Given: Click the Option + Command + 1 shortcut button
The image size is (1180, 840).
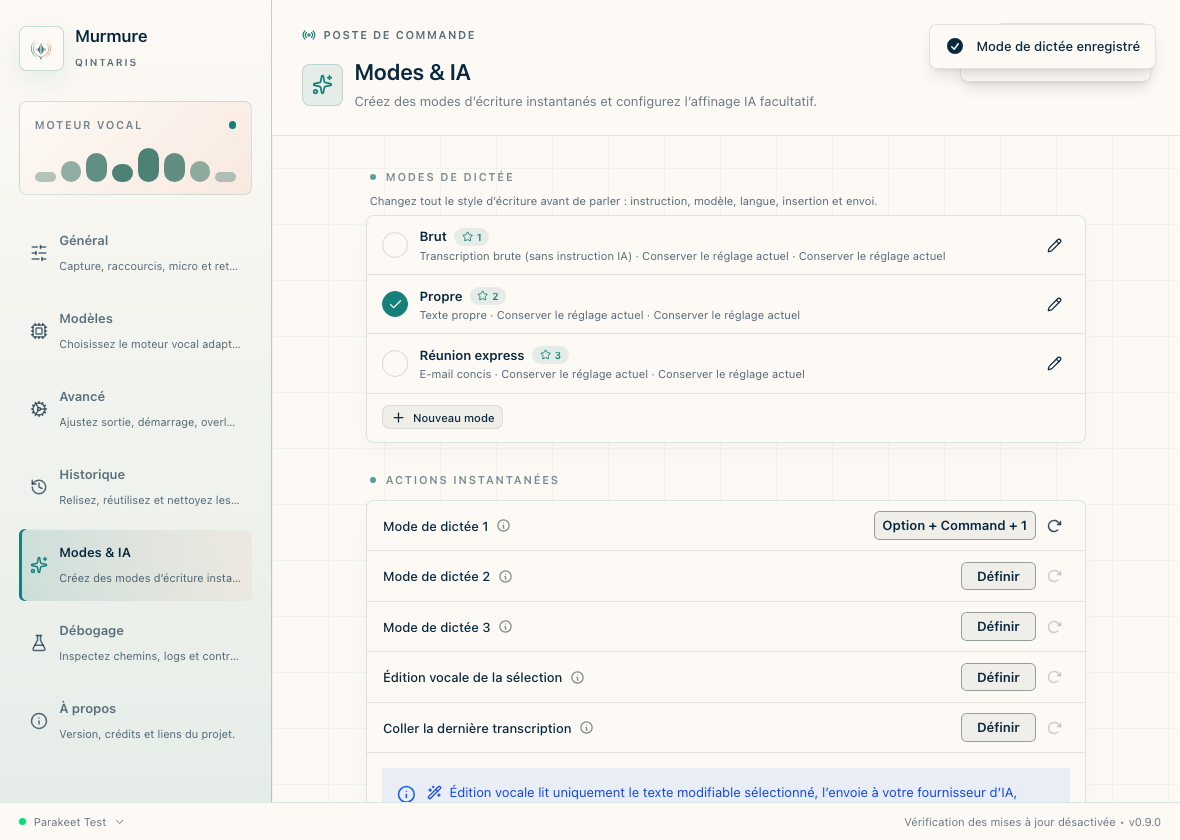Looking at the screenshot, I should [x=954, y=525].
